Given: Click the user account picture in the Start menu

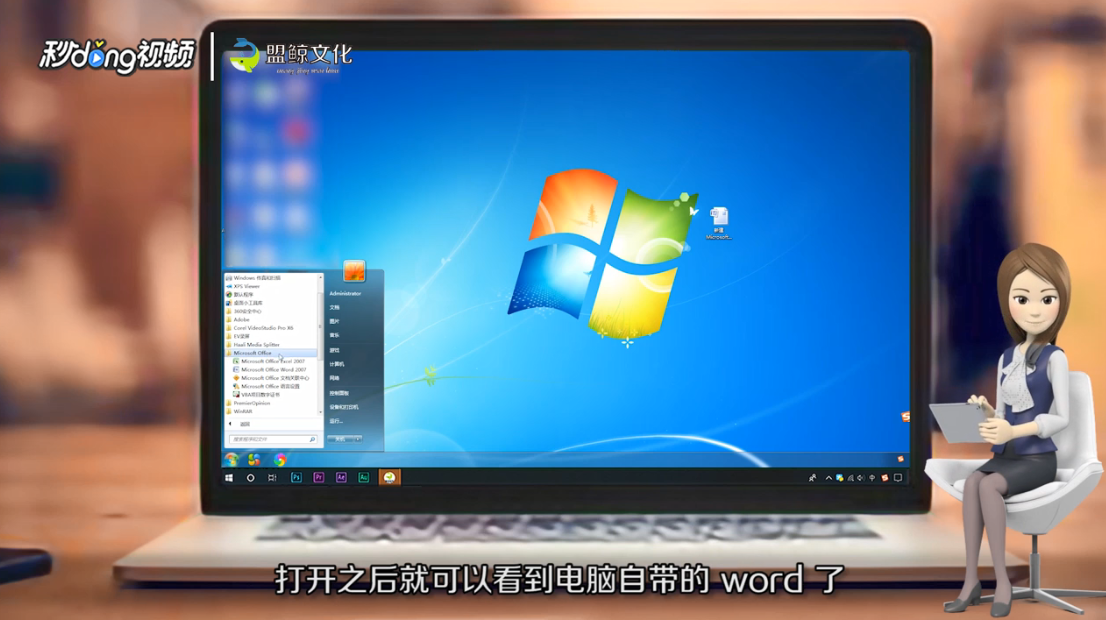Looking at the screenshot, I should tap(354, 272).
